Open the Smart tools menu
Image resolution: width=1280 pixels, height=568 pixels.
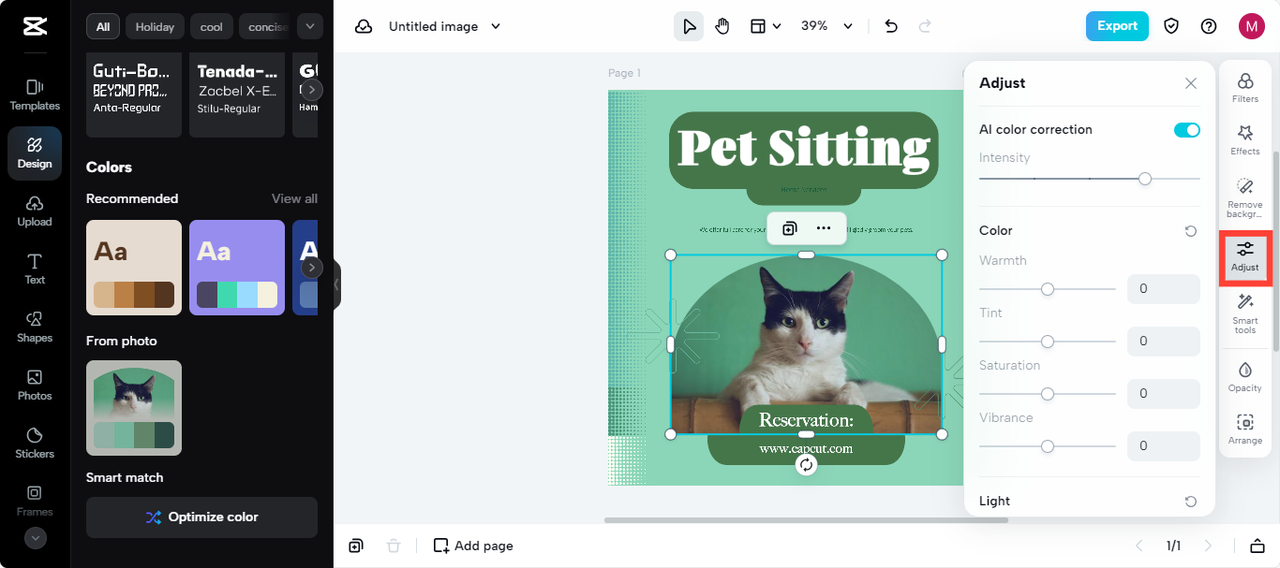(1245, 314)
